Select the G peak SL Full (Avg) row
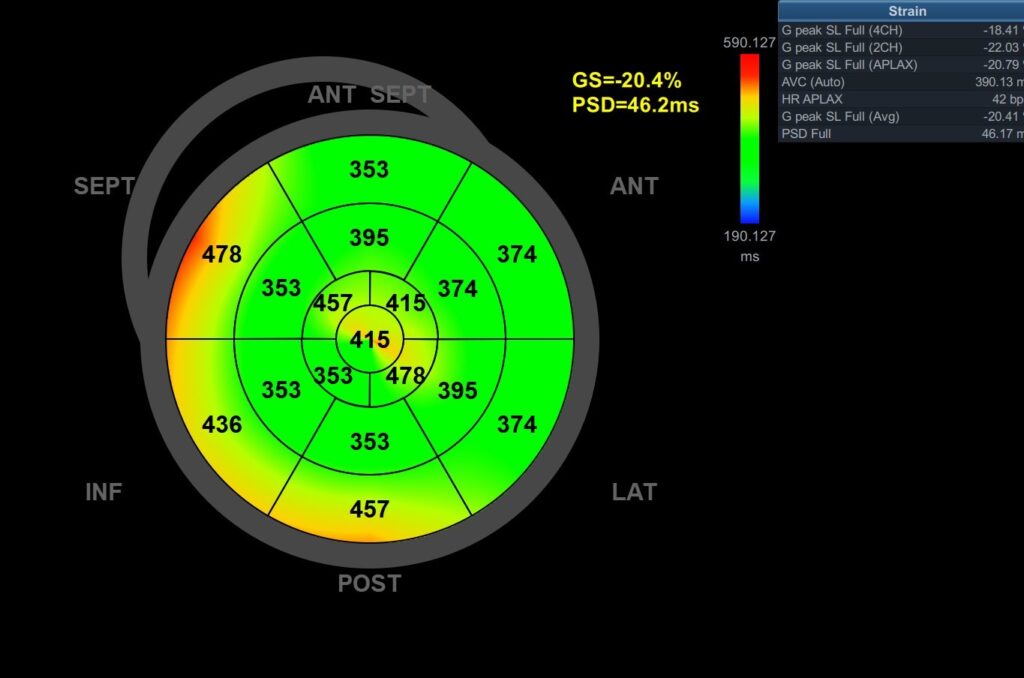 (901, 116)
